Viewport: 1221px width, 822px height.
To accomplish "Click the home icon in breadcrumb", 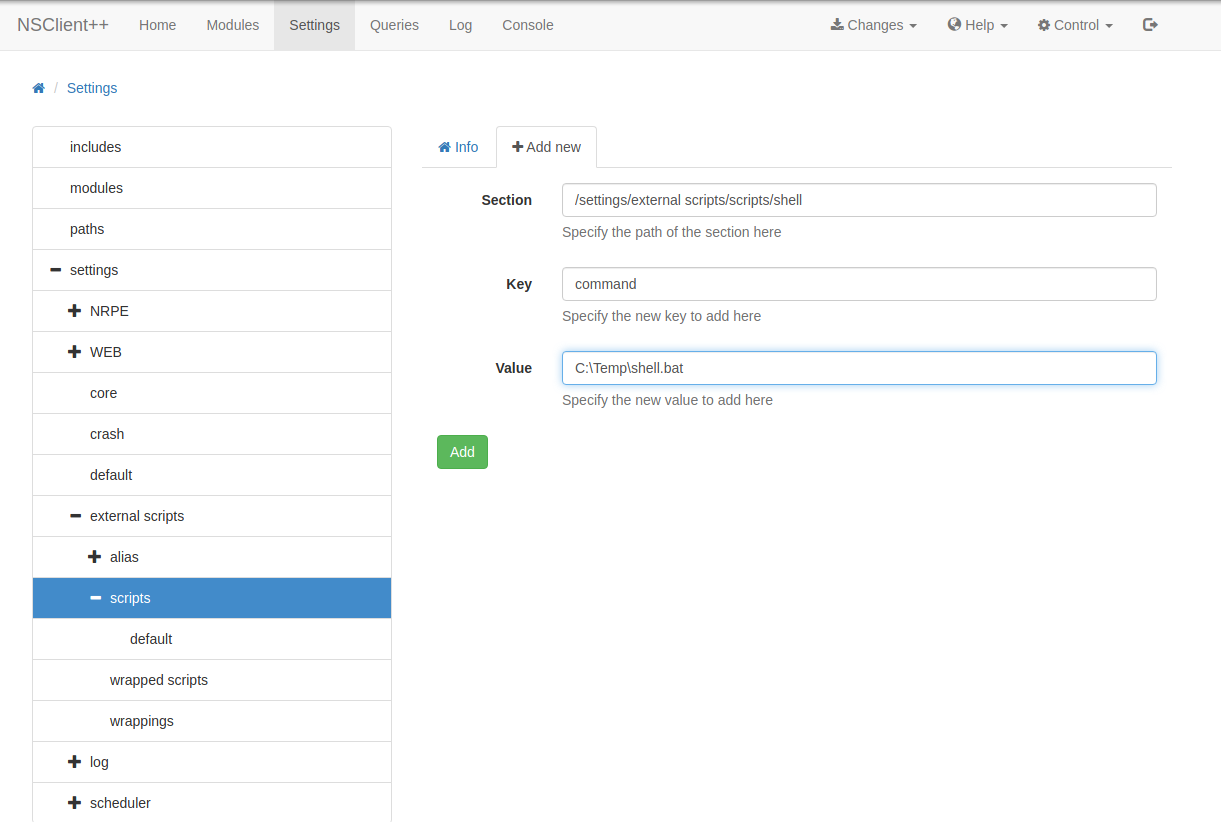I will pos(39,88).
